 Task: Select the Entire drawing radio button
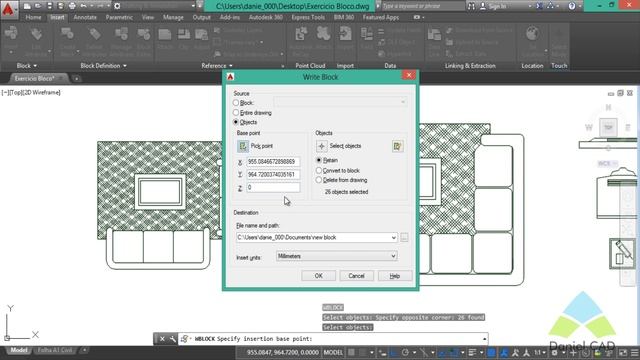click(236, 112)
